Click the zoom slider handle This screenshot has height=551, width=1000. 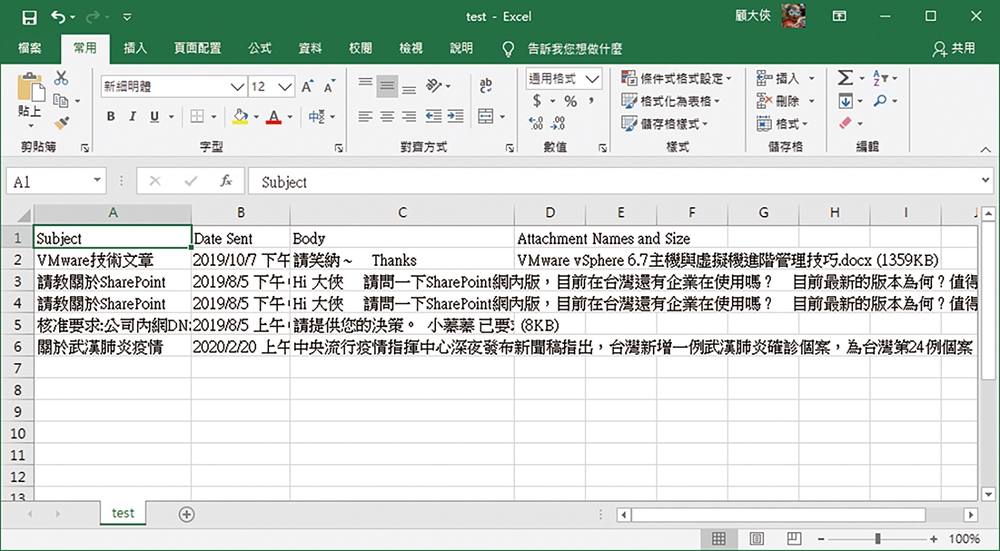[x=878, y=539]
